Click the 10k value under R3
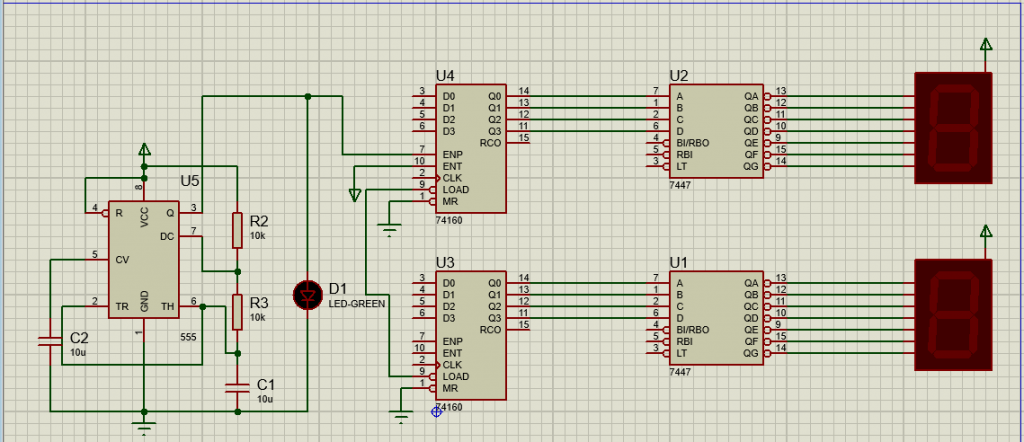The height and width of the screenshot is (442, 1024). [258, 318]
